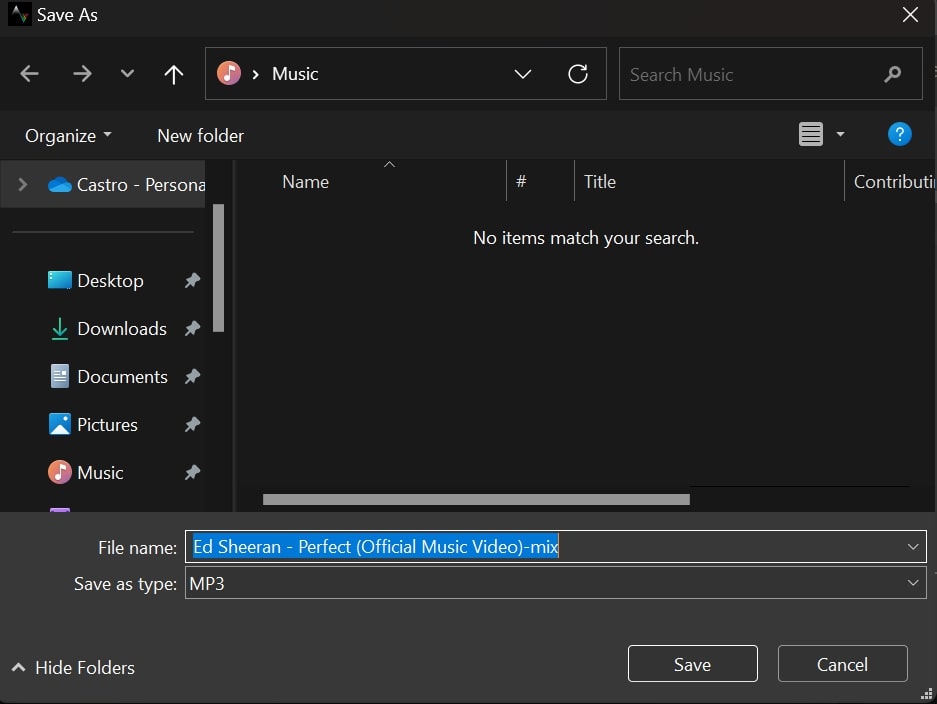Select Downloads in the sidebar
Screen dimensions: 937x704
[x=121, y=329]
